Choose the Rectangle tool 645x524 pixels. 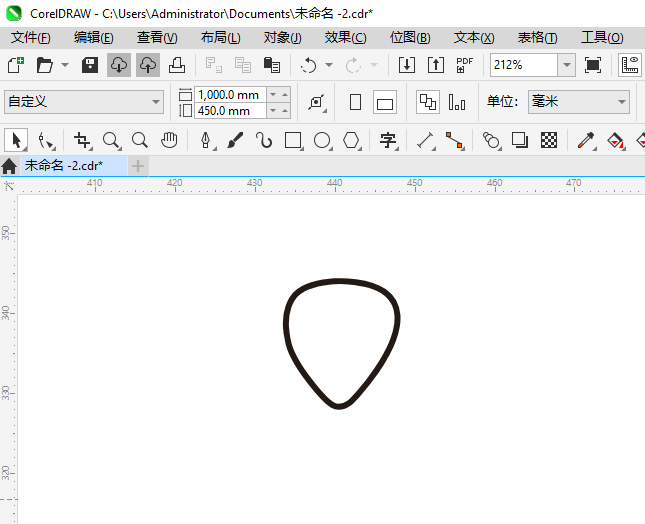click(x=293, y=140)
